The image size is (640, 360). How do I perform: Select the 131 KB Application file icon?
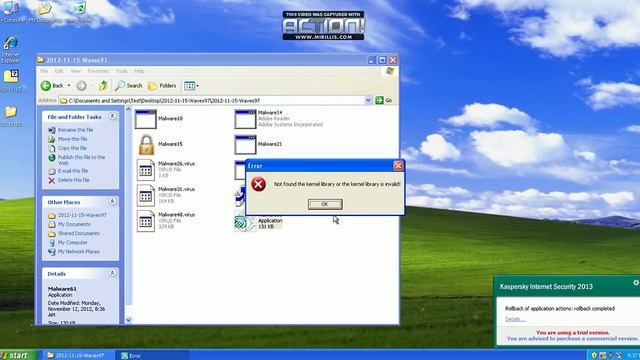tap(245, 223)
